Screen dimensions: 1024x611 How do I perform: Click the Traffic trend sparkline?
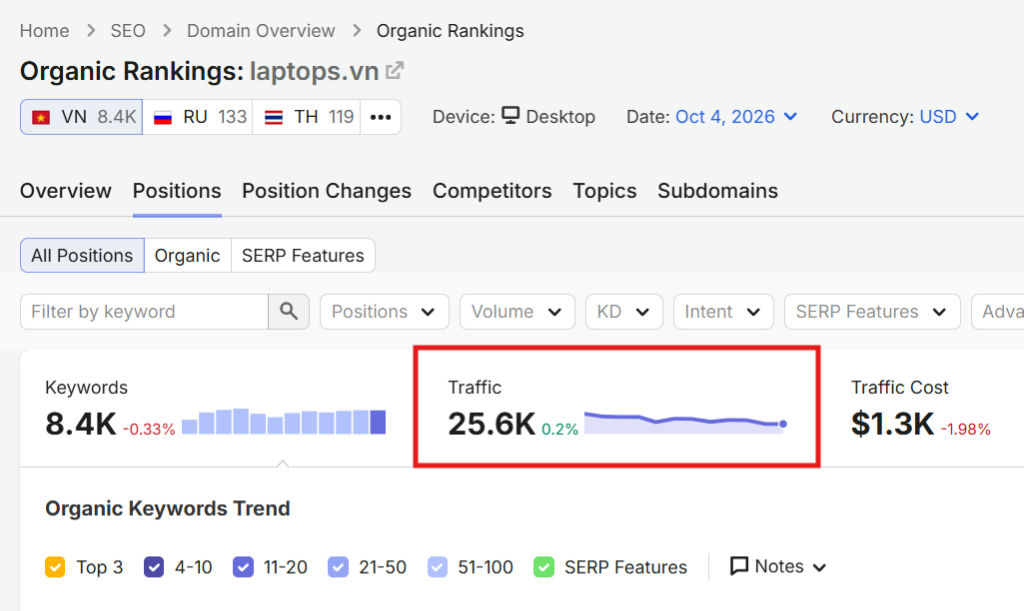(686, 422)
